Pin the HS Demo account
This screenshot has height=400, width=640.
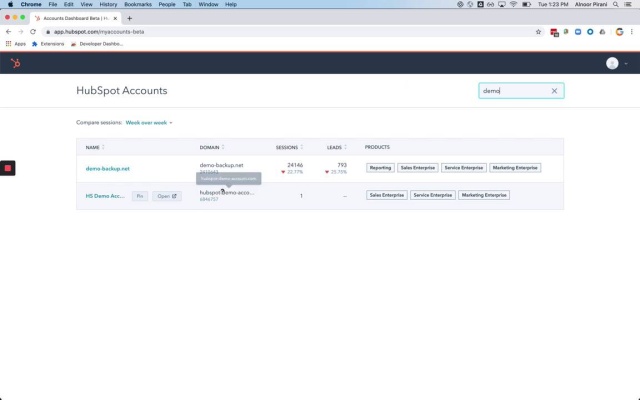(140, 196)
